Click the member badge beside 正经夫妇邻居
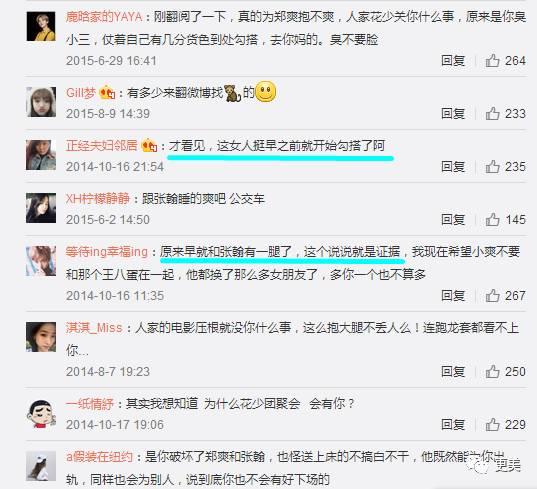The width and height of the screenshot is (537, 489). (x=149, y=146)
